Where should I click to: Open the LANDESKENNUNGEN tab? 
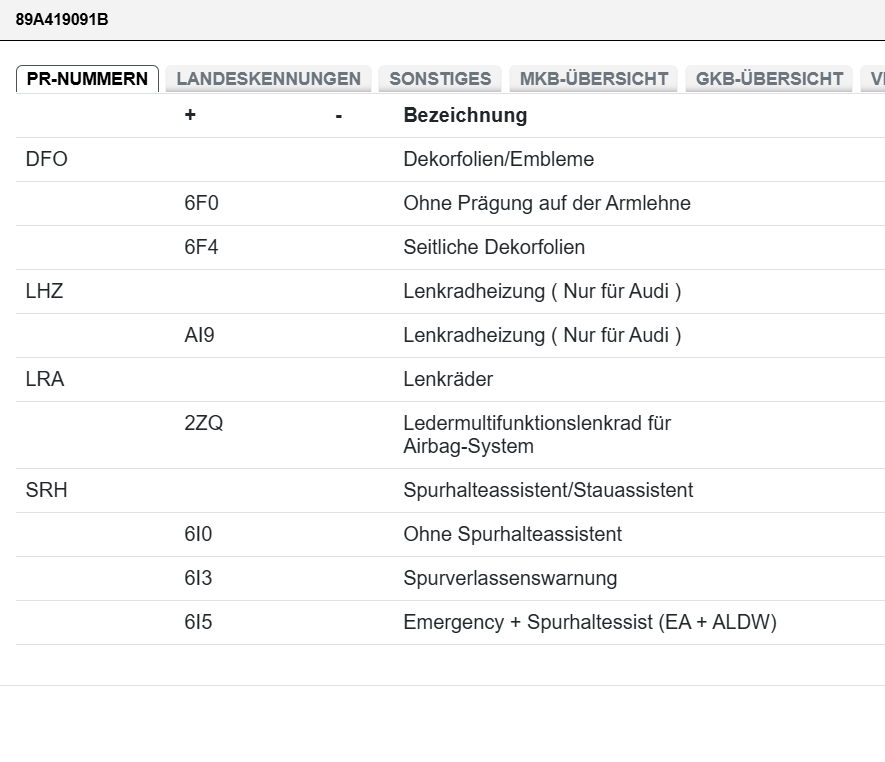[268, 79]
